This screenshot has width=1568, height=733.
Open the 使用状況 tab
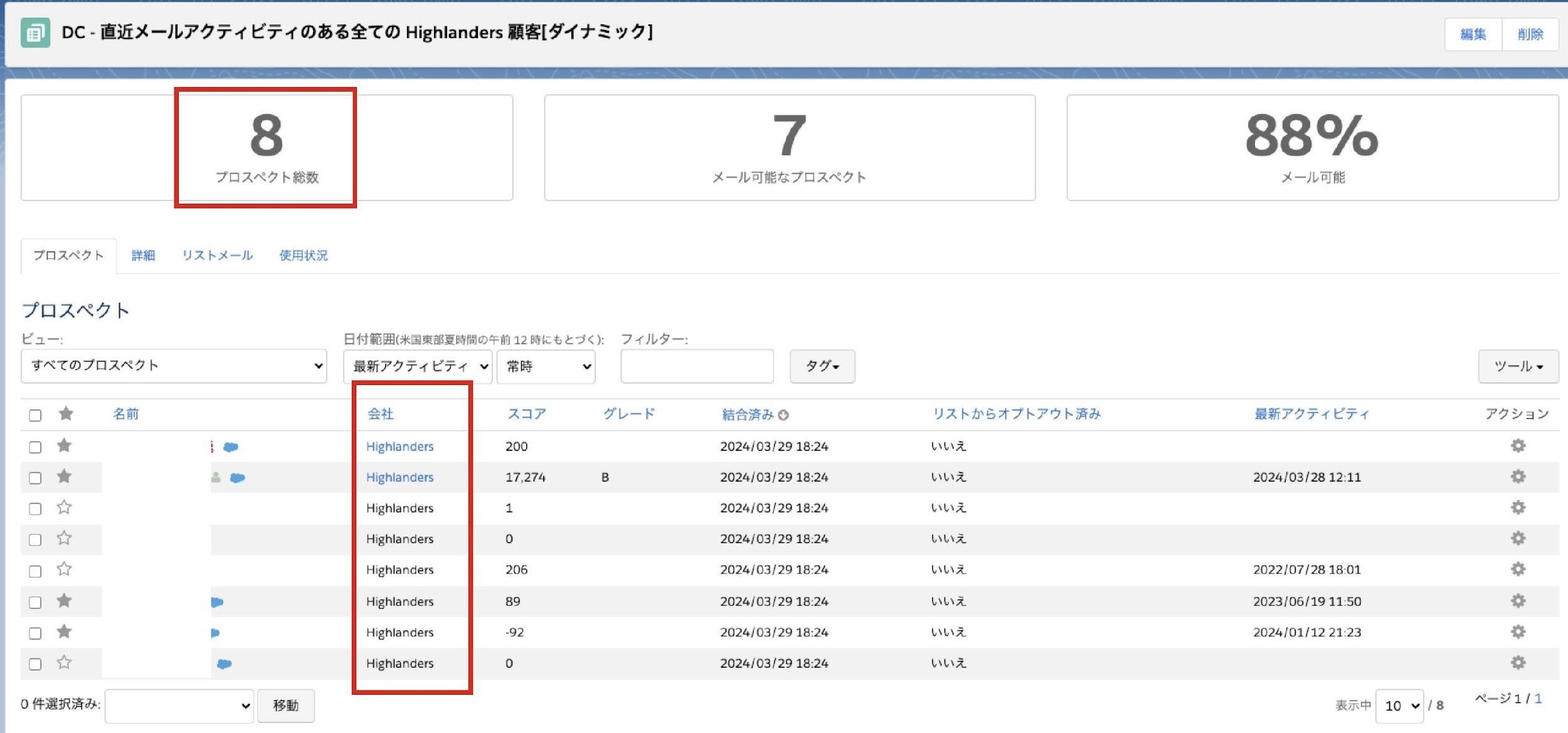(x=304, y=256)
